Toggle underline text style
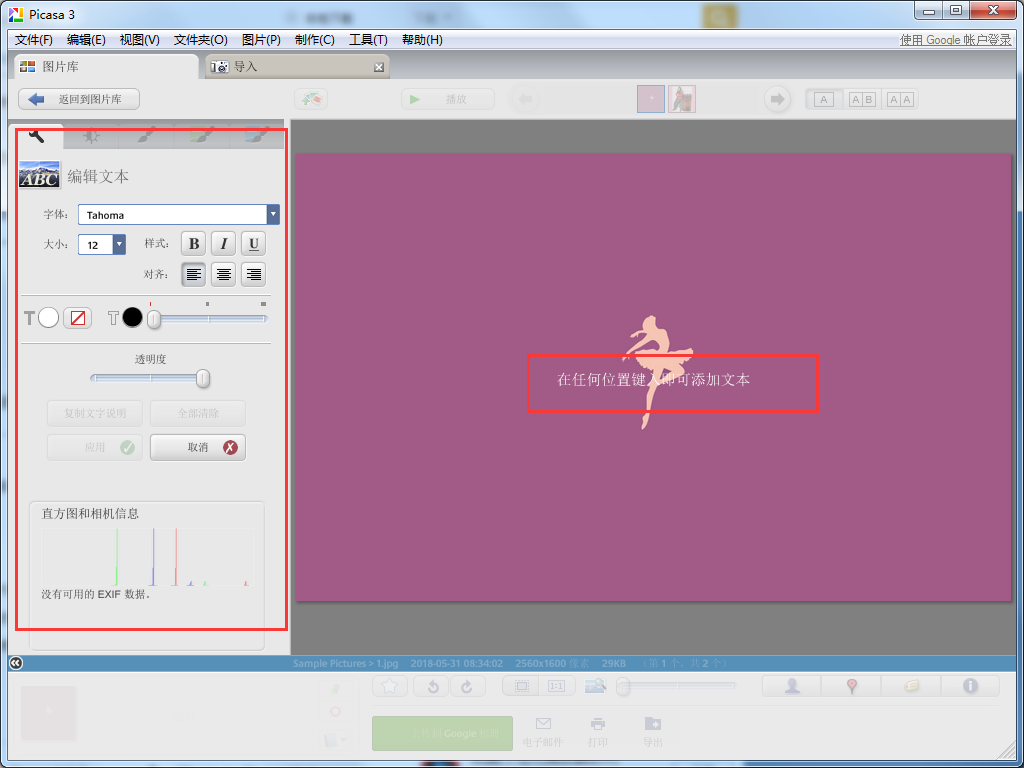 click(x=253, y=243)
